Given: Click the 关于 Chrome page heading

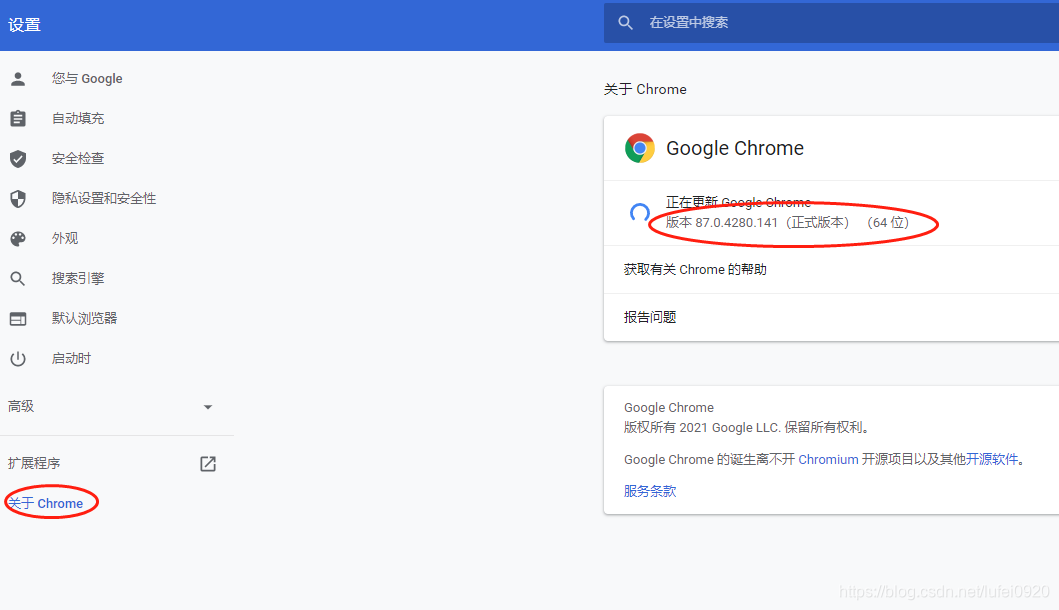Looking at the screenshot, I should point(645,90).
